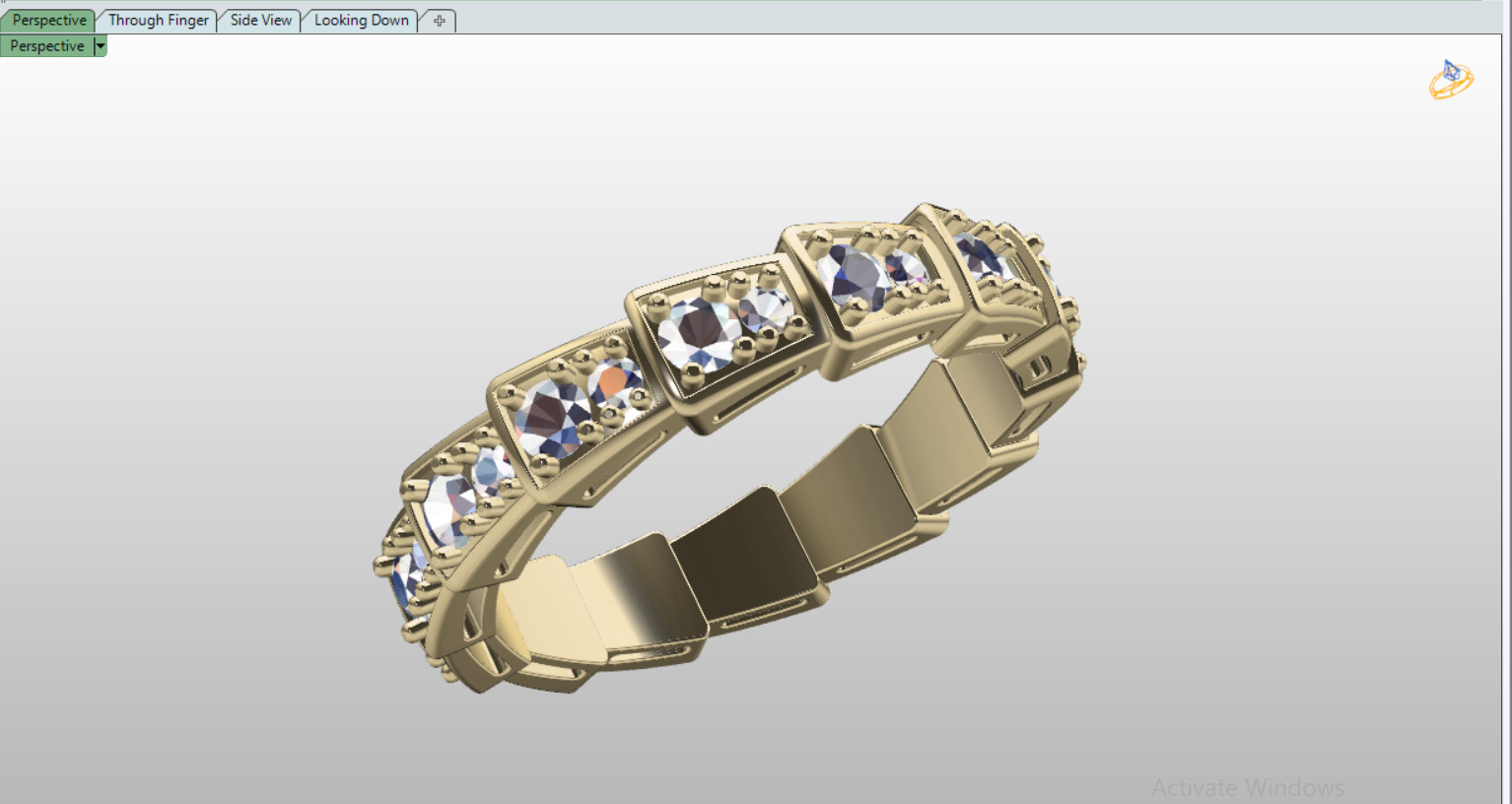Select the small gem in right-of-center segment

pyautogui.click(x=907, y=267)
